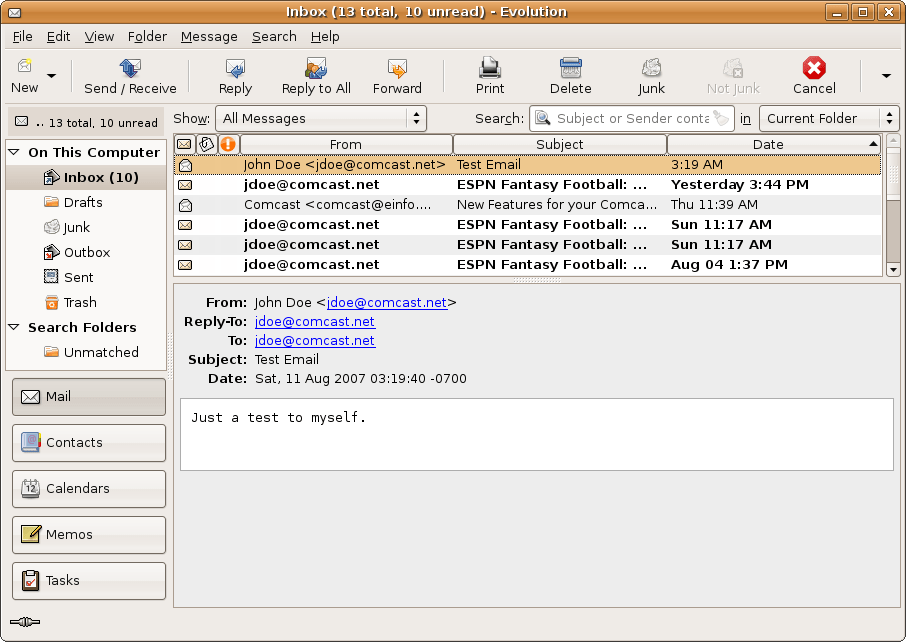Screen dimensions: 906x642
Task: Open the Folder menu
Action: (147, 36)
